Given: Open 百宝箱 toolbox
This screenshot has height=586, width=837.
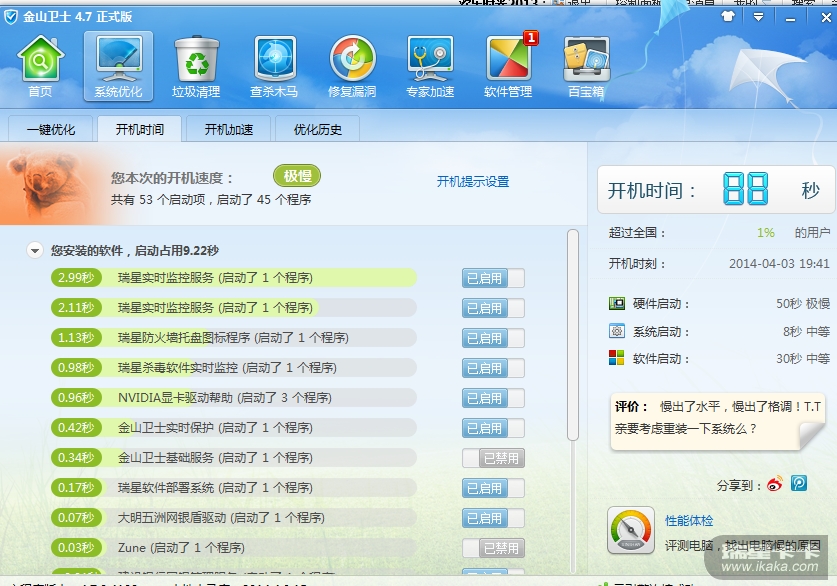Looking at the screenshot, I should 586,66.
